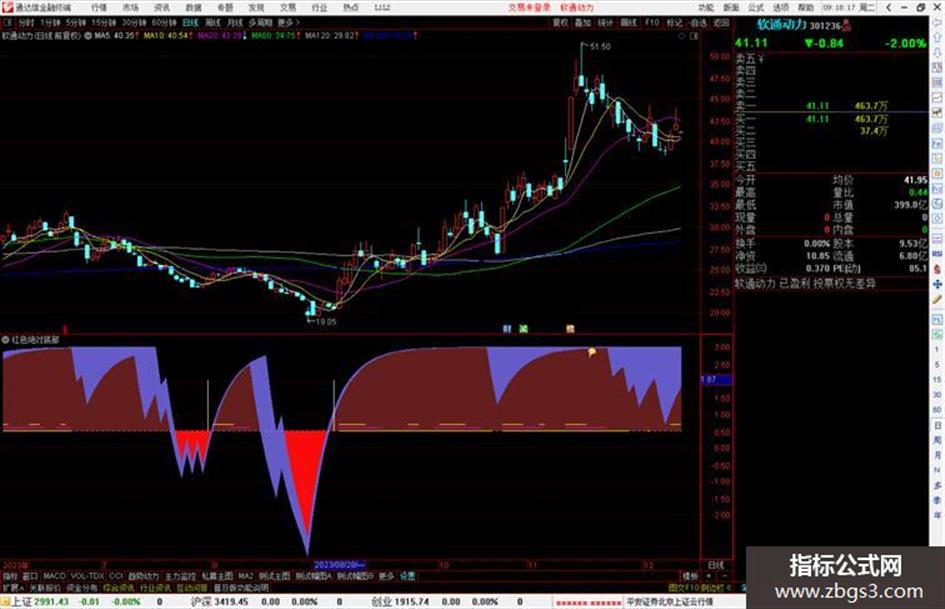Screen dimensions: 945x609
Task: Switch to MACD indicator tab
Action: click(54, 576)
